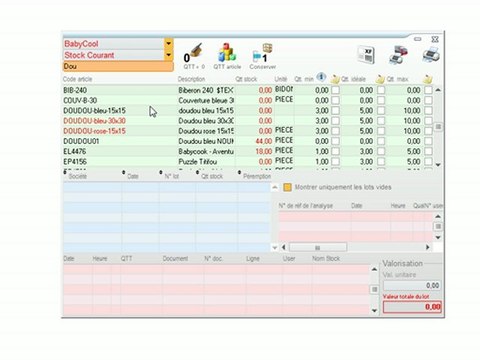
Task: Click the sort arrows before Péremption column
Action: [239, 172]
